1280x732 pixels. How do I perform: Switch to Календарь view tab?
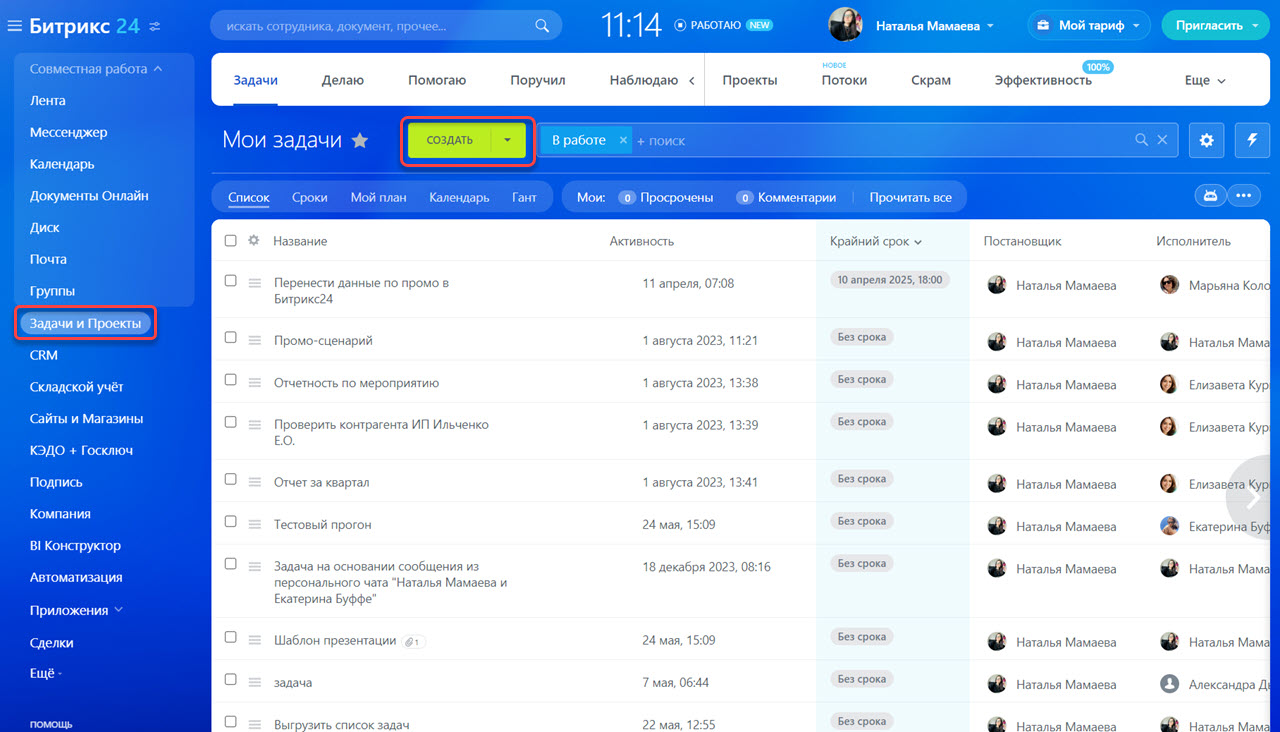click(459, 197)
